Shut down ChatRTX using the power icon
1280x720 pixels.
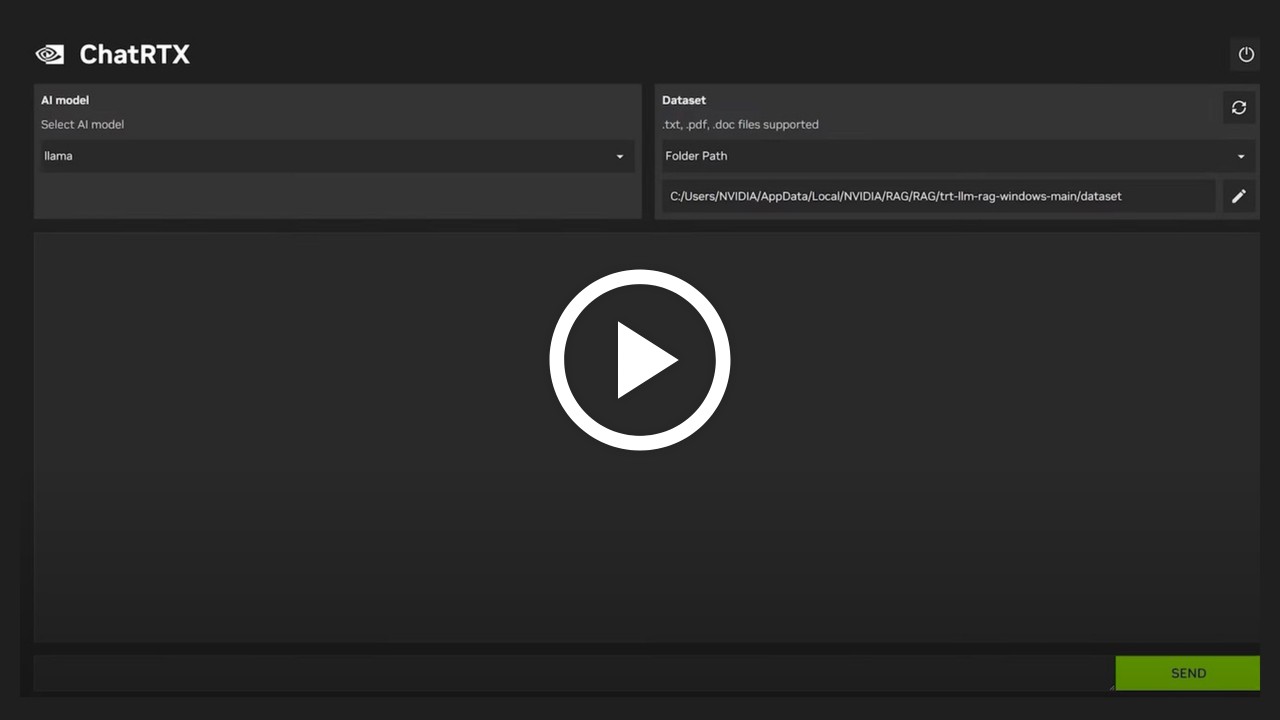pos(1245,55)
